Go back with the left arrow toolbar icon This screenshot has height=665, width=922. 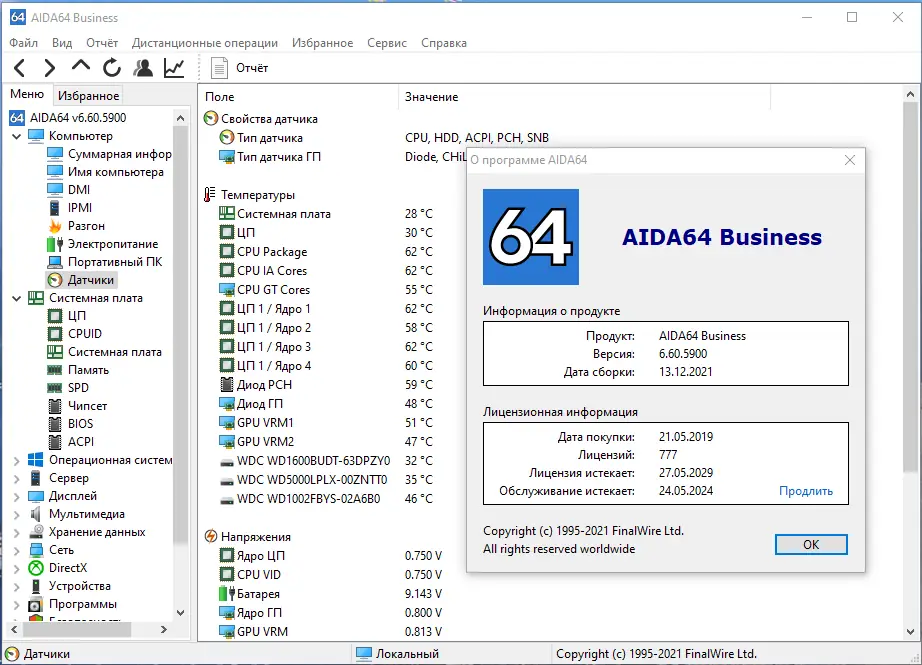coord(19,68)
